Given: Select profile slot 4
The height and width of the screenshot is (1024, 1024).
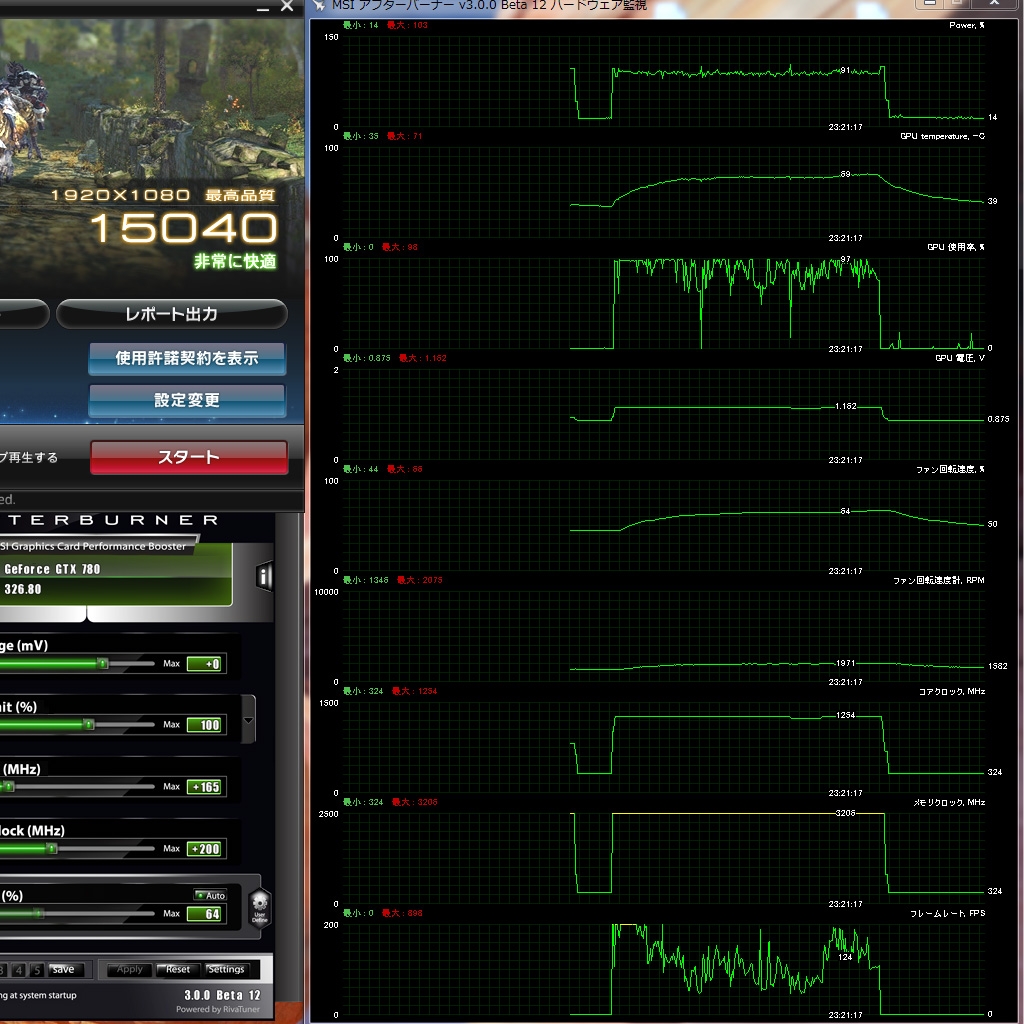Looking at the screenshot, I should [x=19, y=970].
